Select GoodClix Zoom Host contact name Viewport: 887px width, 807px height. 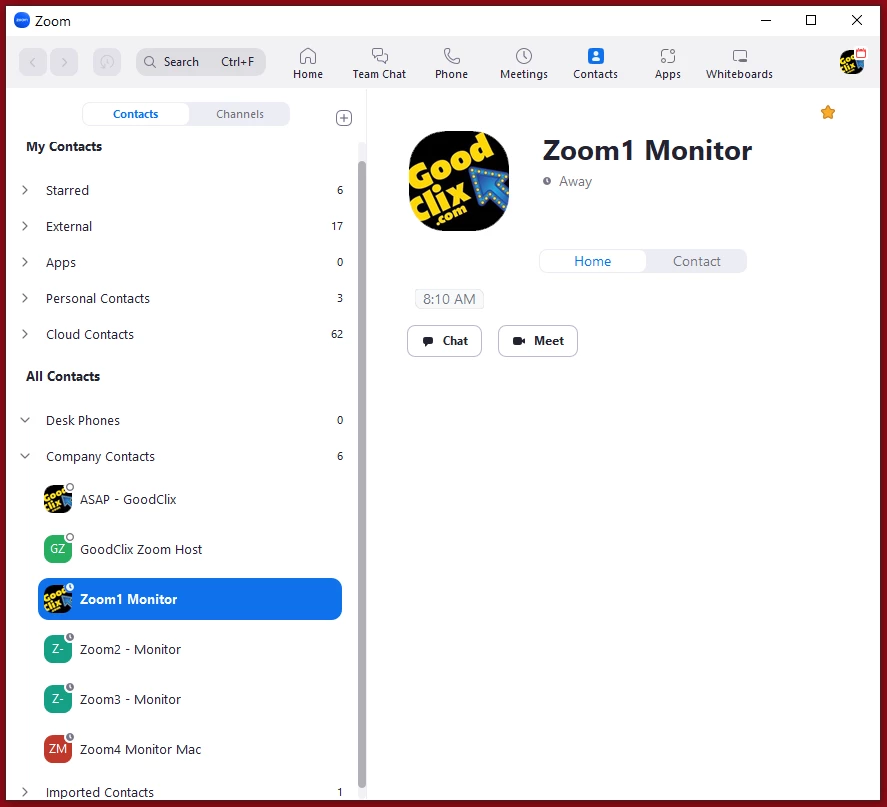[141, 549]
